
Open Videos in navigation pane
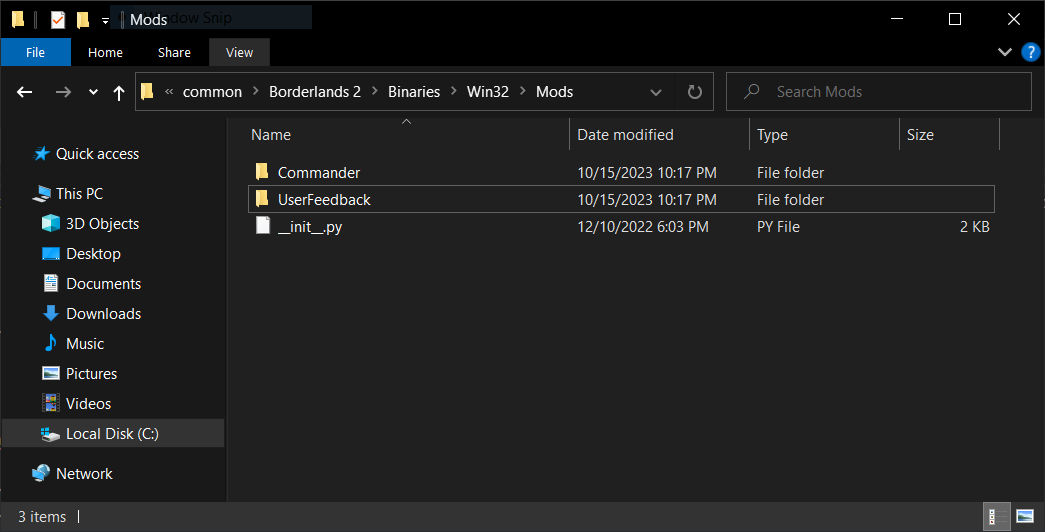pyautogui.click(x=88, y=403)
